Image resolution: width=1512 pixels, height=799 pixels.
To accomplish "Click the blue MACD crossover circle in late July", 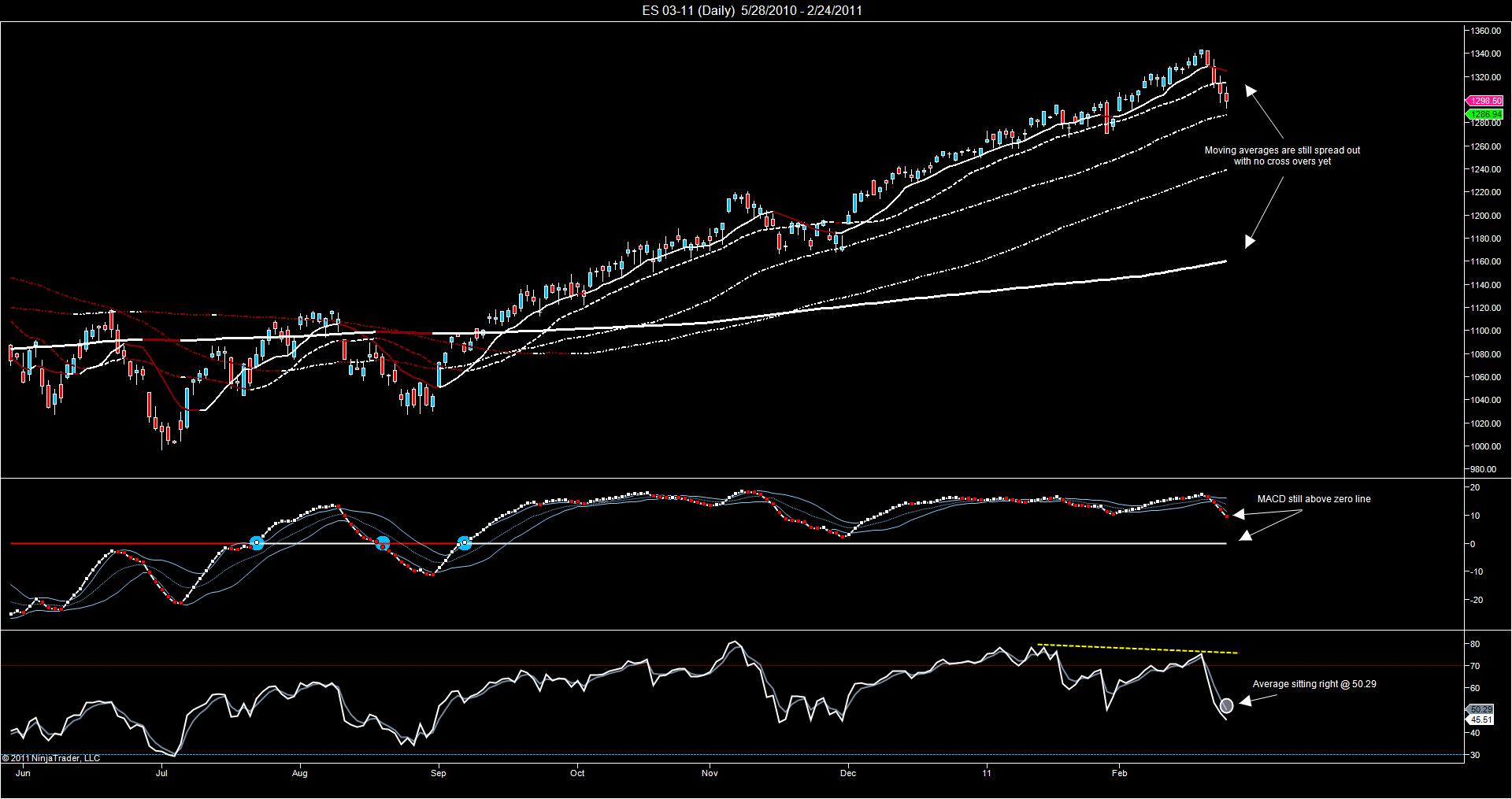I will pos(256,543).
